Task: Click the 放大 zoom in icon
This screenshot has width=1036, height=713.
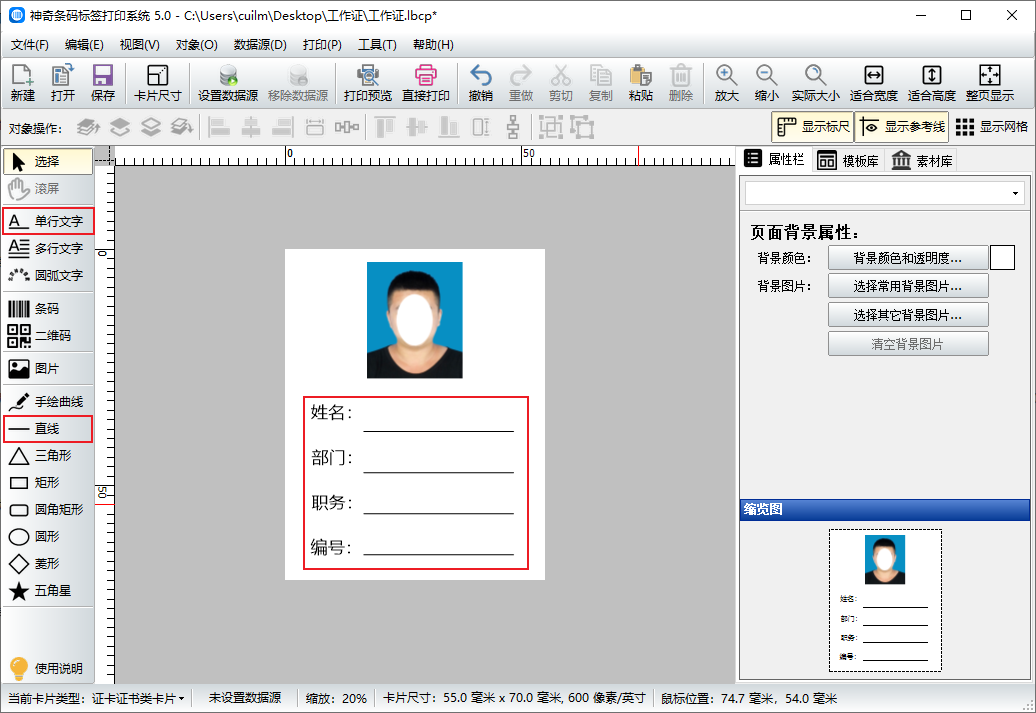Action: pyautogui.click(x=727, y=77)
